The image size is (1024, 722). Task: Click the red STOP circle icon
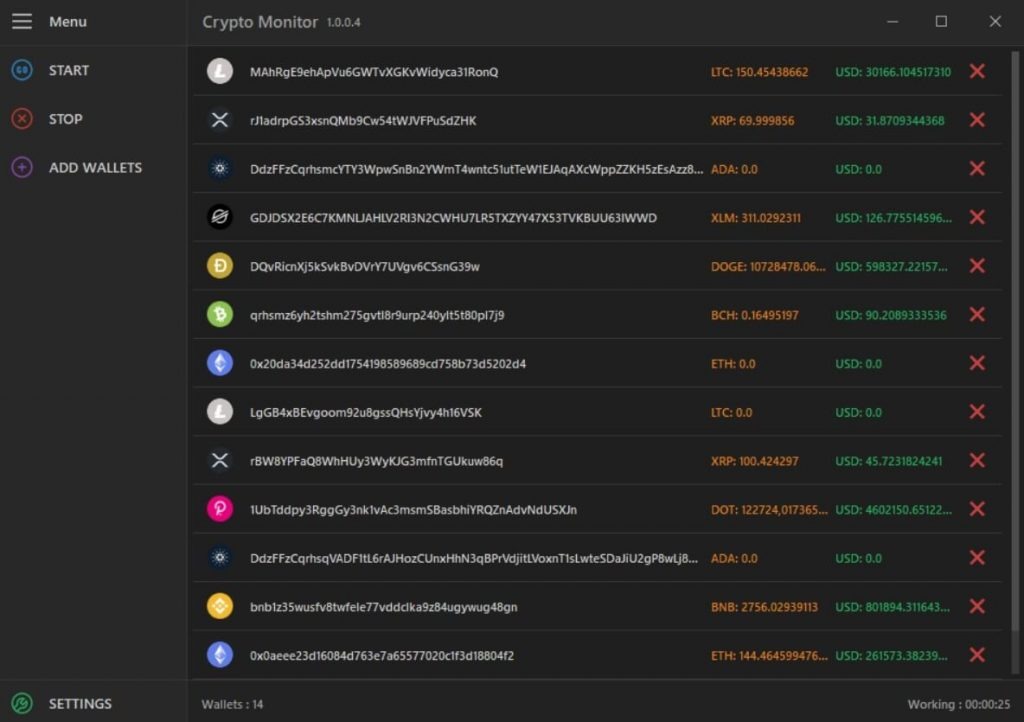click(22, 119)
